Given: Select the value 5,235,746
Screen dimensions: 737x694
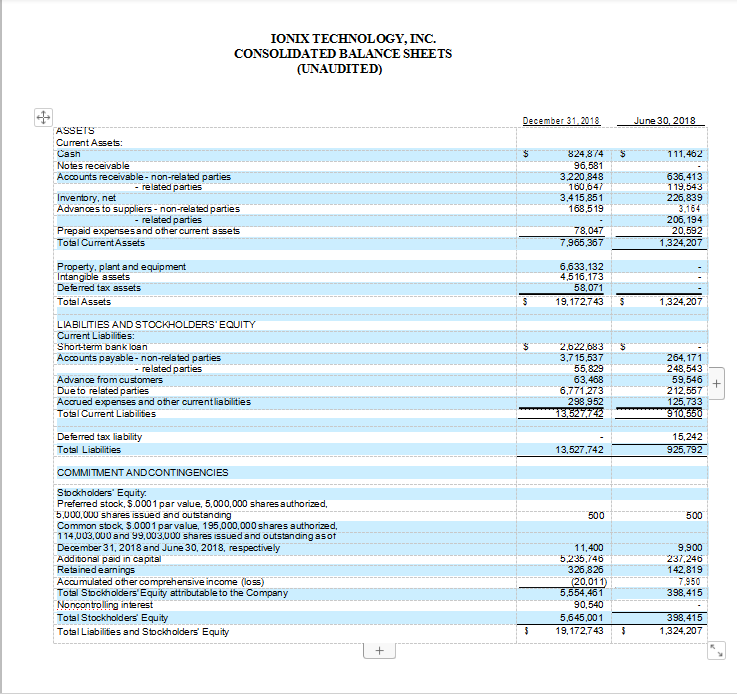Looking at the screenshot, I should pyautogui.click(x=581, y=559).
